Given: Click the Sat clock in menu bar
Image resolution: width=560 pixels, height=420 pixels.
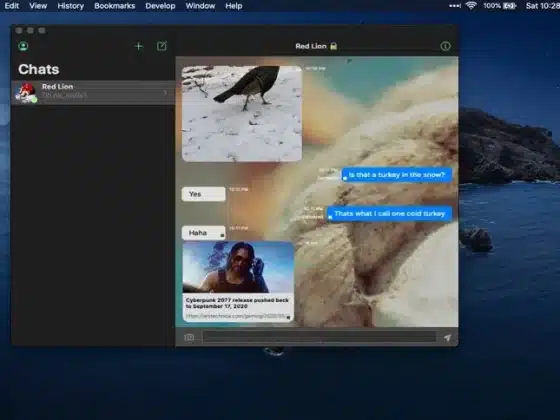Looking at the screenshot, I should 542,6.
